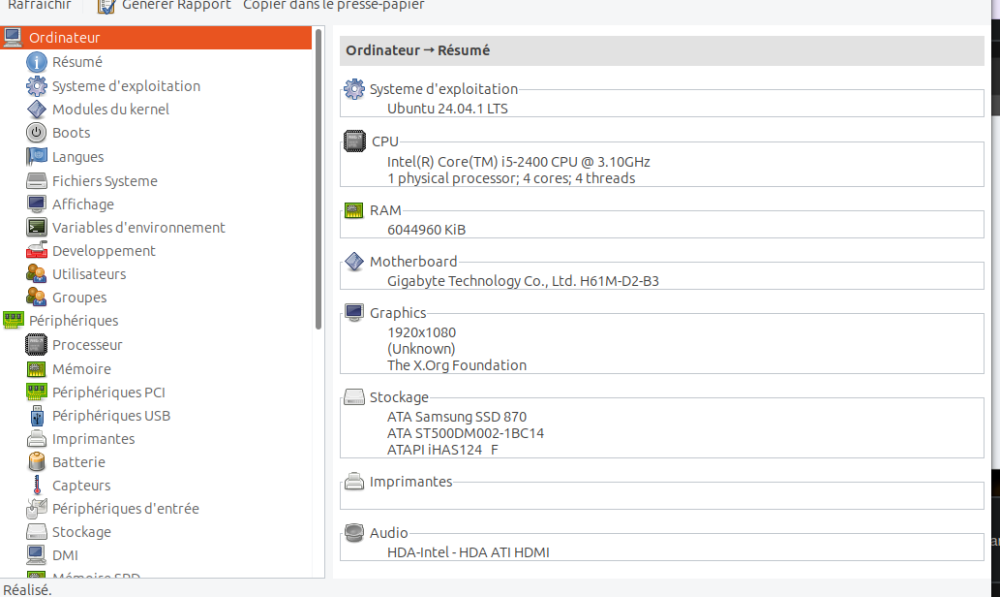Select the Systeme d'exploitation gear icon

click(37, 86)
